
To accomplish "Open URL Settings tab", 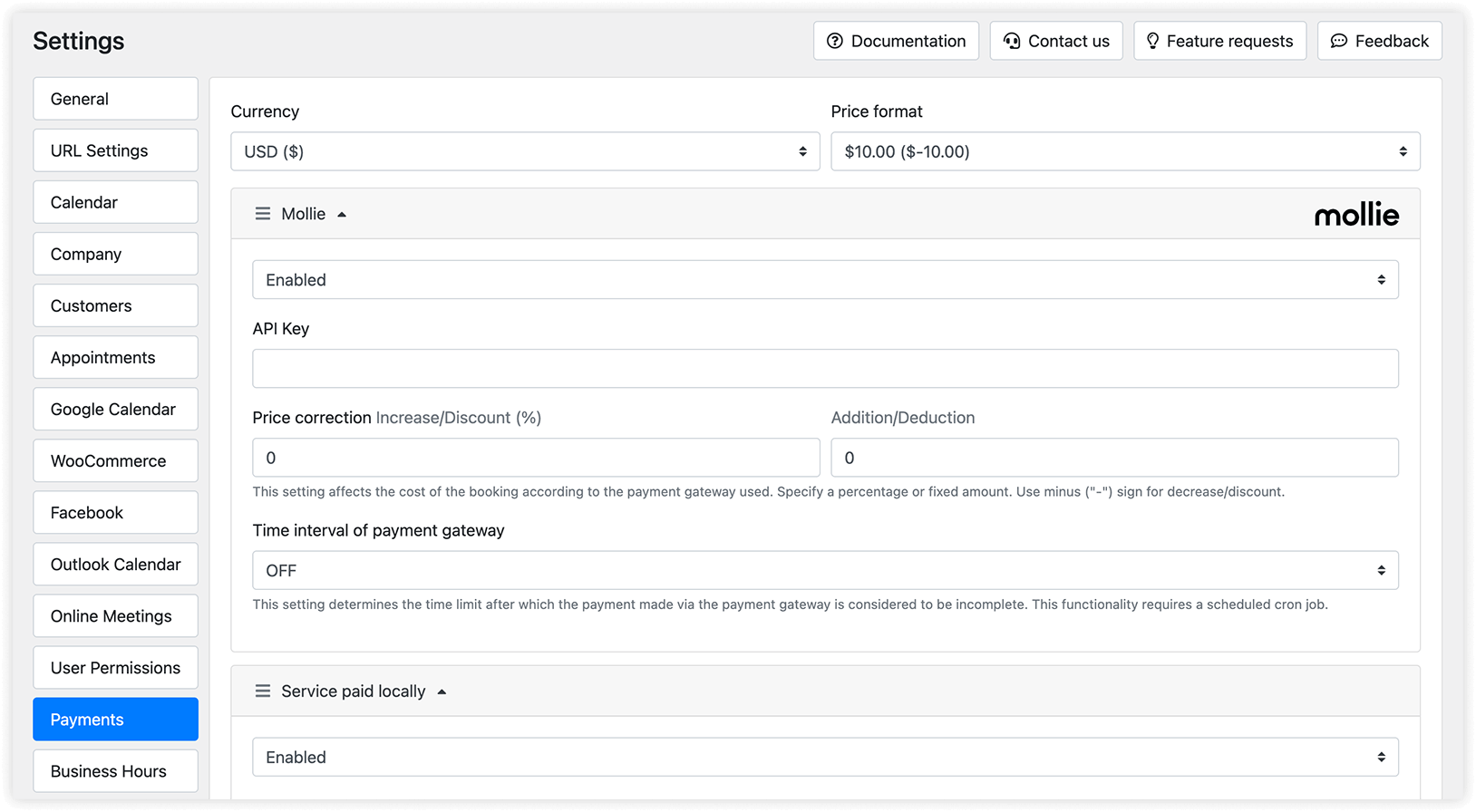I will point(115,150).
